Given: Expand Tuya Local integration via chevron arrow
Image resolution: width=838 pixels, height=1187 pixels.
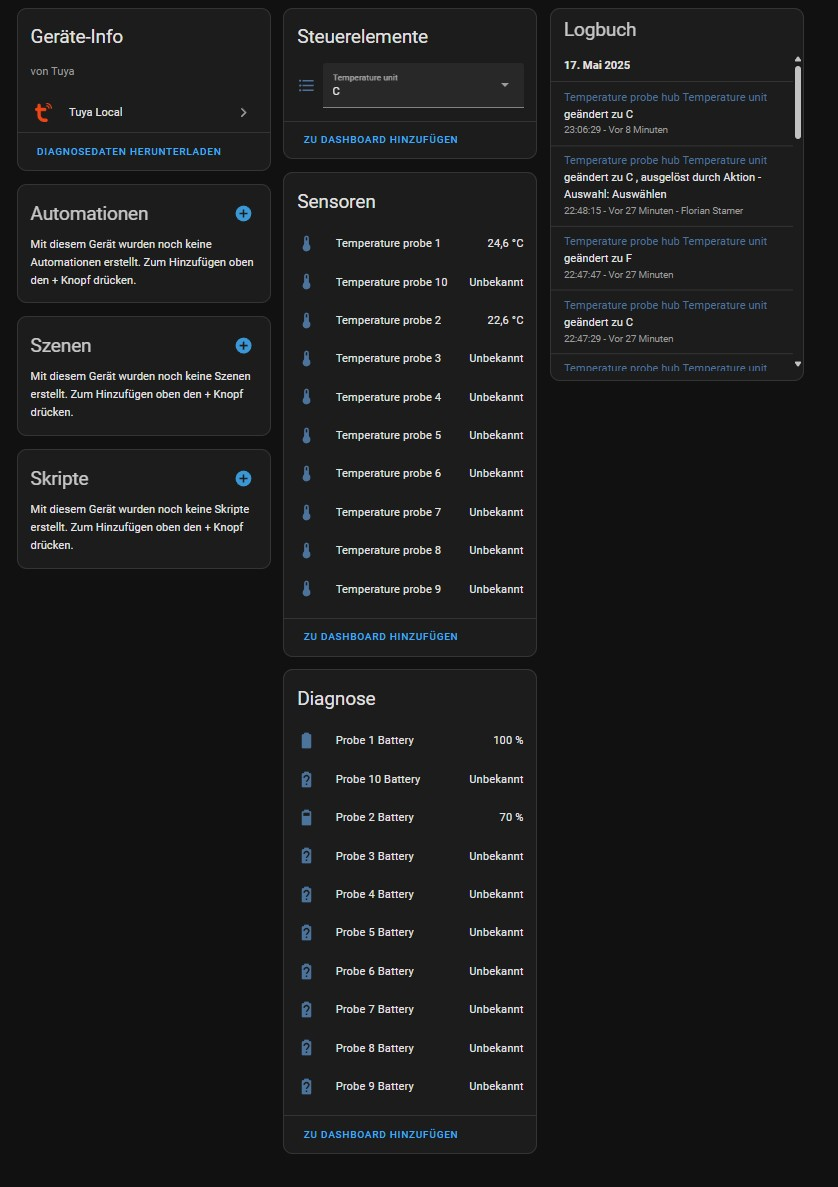Looking at the screenshot, I should [x=243, y=112].
